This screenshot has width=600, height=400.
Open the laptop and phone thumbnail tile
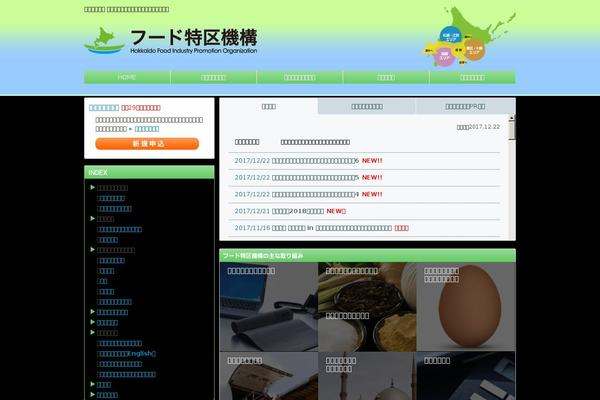[269, 307]
